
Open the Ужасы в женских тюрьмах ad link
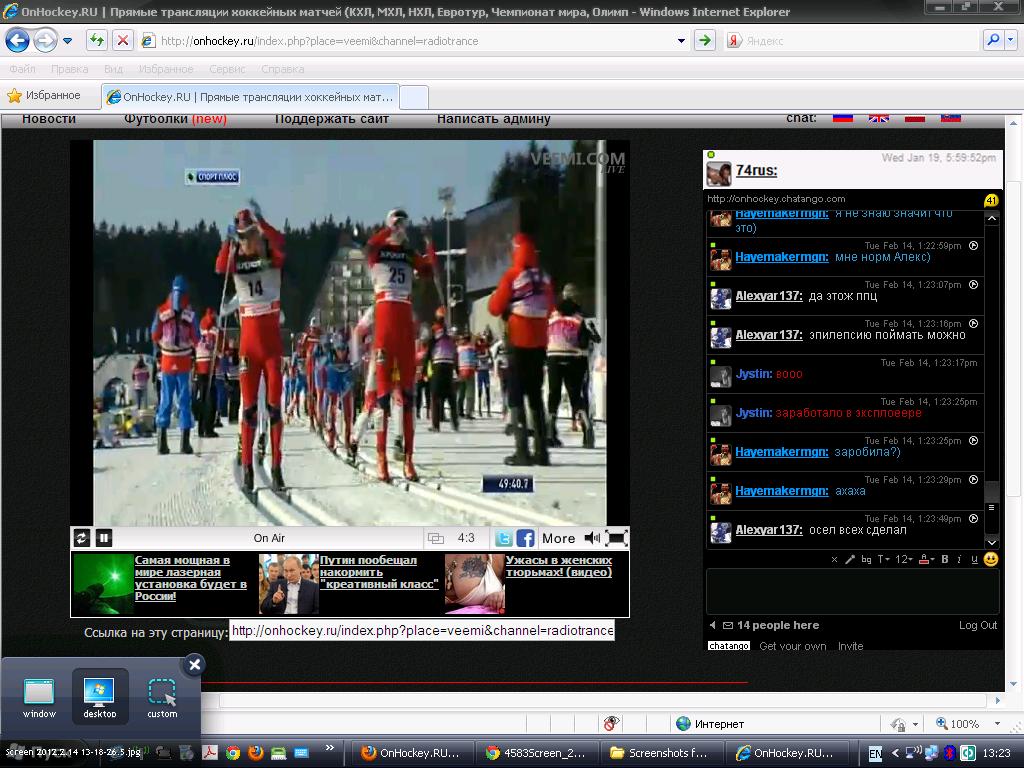point(559,566)
